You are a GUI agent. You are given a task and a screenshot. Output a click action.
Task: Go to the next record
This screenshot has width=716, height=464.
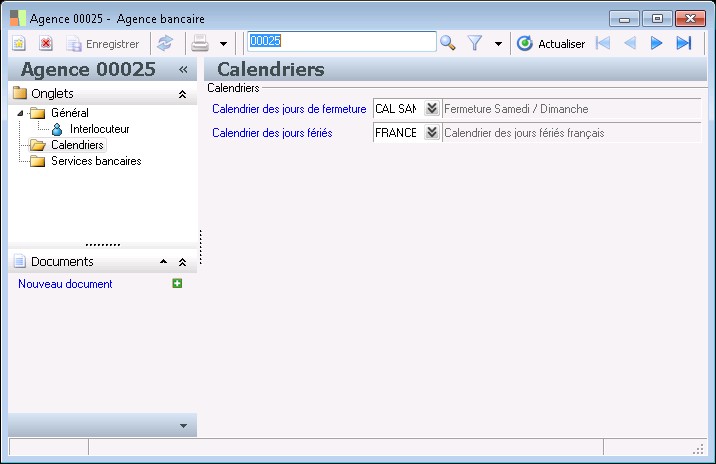[656, 43]
